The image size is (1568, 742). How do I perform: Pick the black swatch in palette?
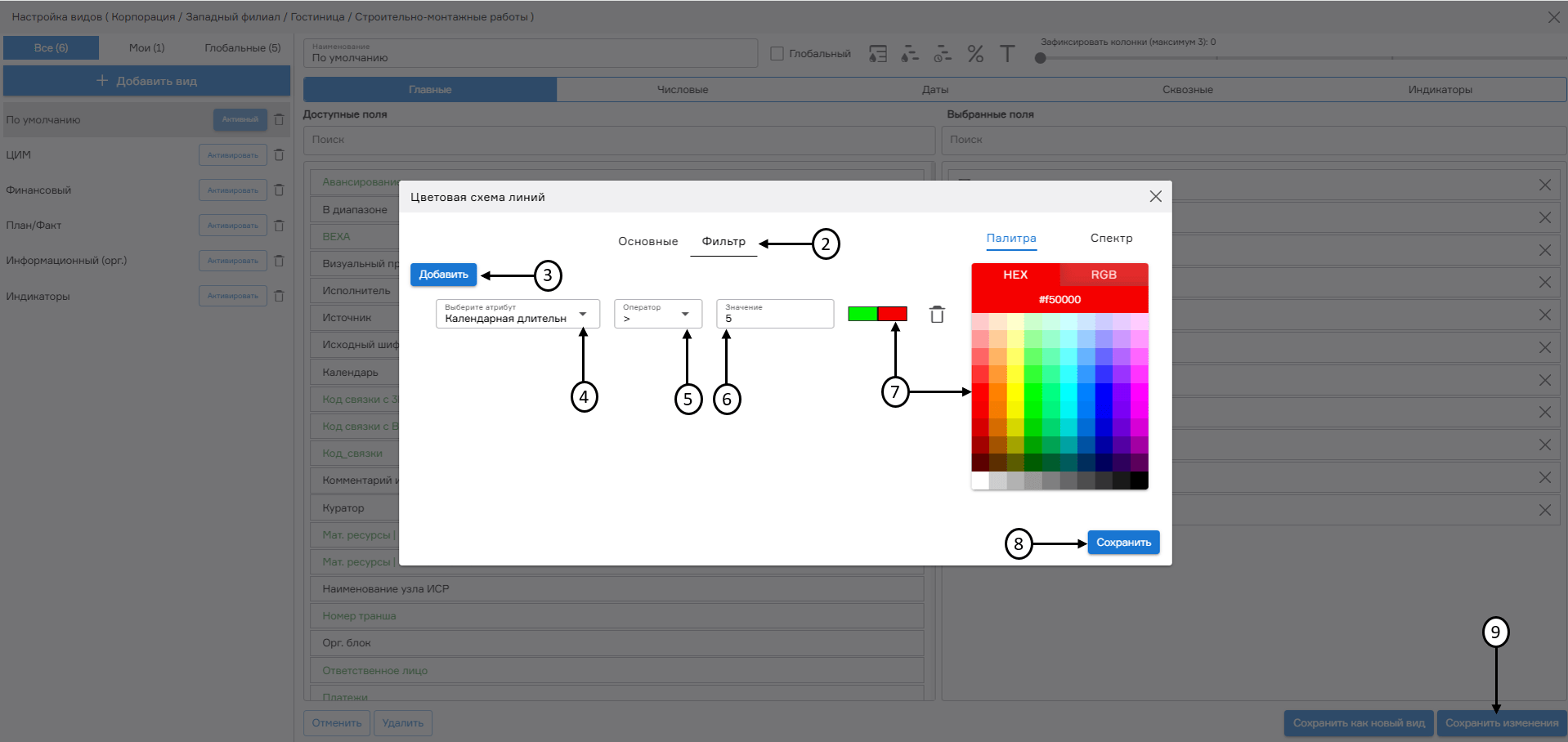tap(1139, 481)
